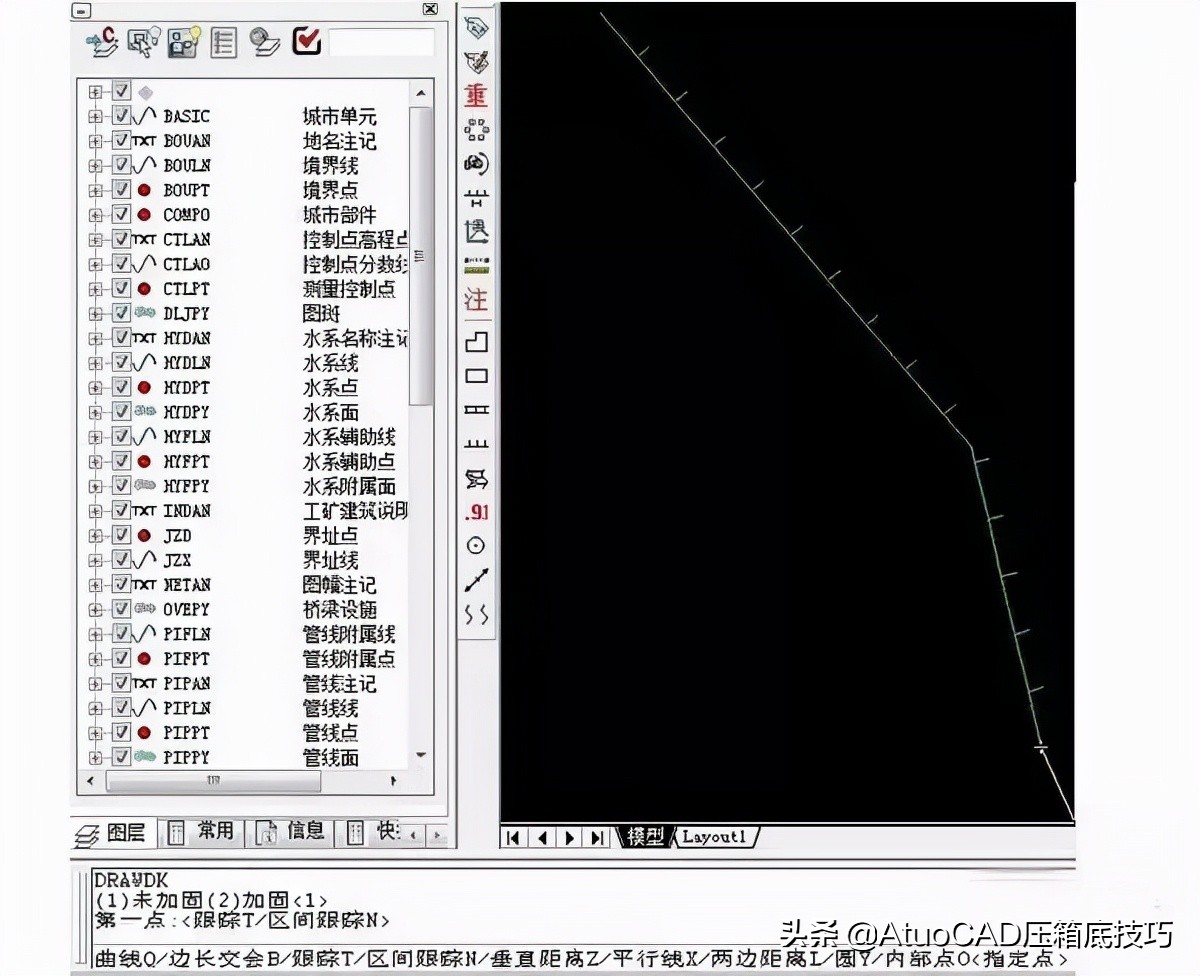Switch to the Layout1 tab
The image size is (1200, 976).
713,838
